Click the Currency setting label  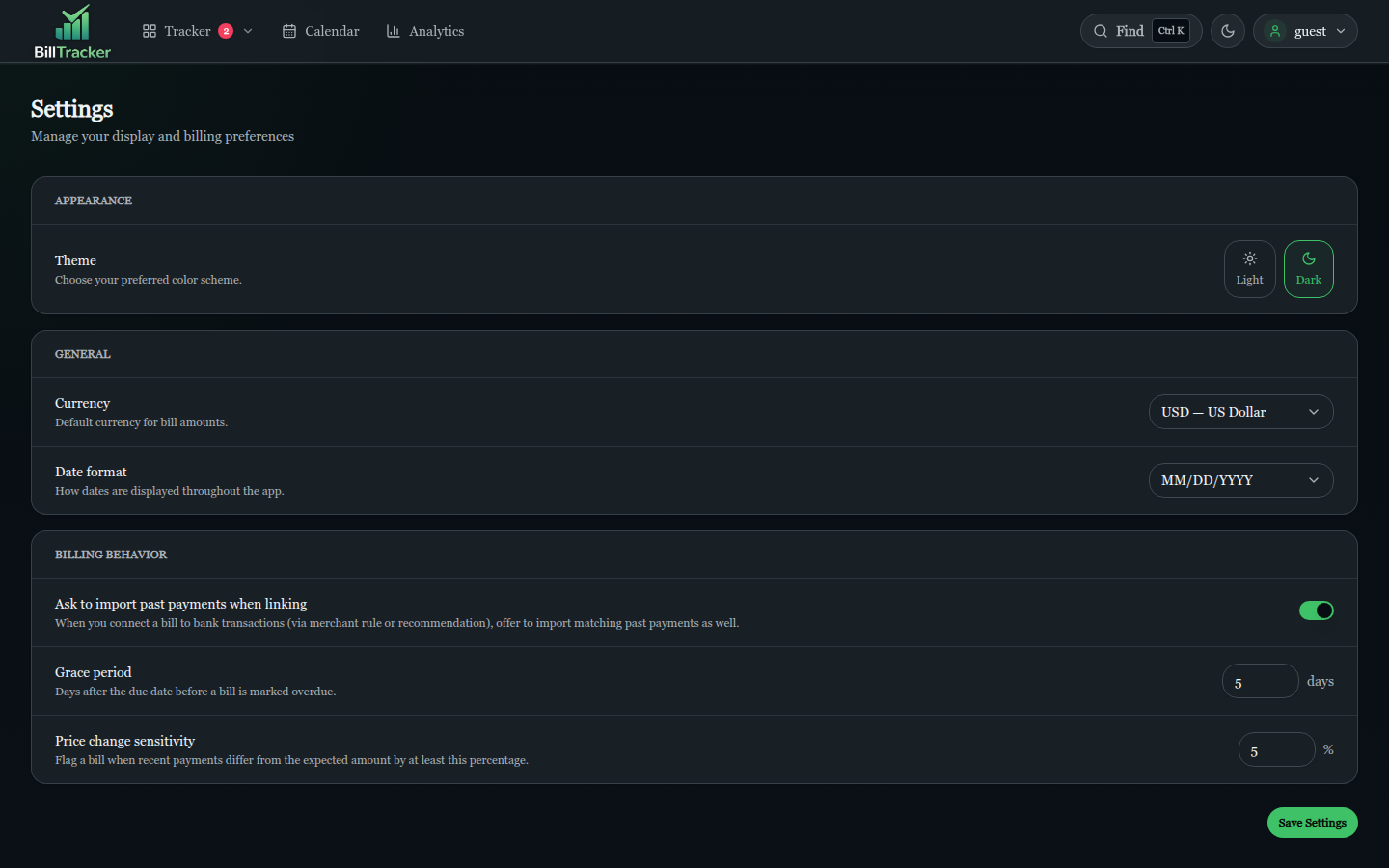82,403
